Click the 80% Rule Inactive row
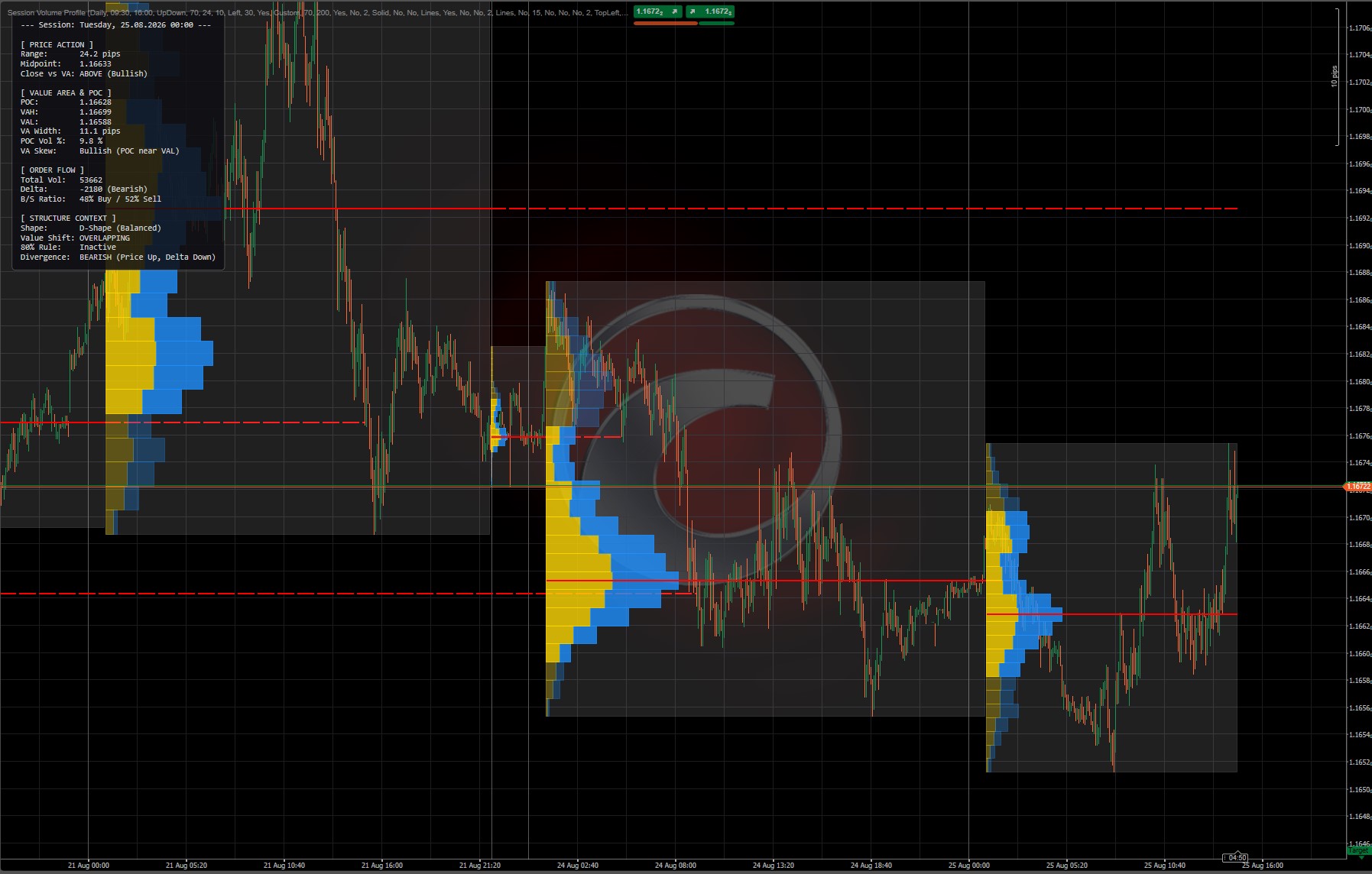 click(x=68, y=248)
